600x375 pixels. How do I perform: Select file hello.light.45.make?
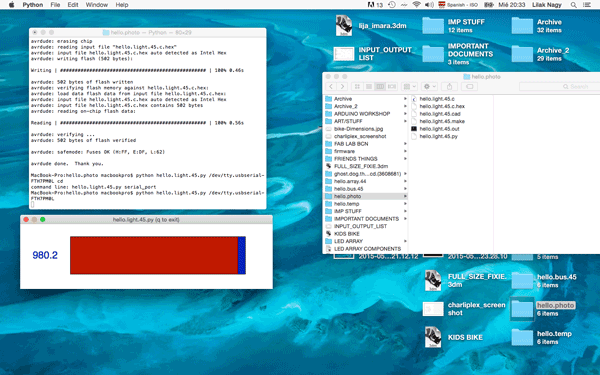coord(442,121)
